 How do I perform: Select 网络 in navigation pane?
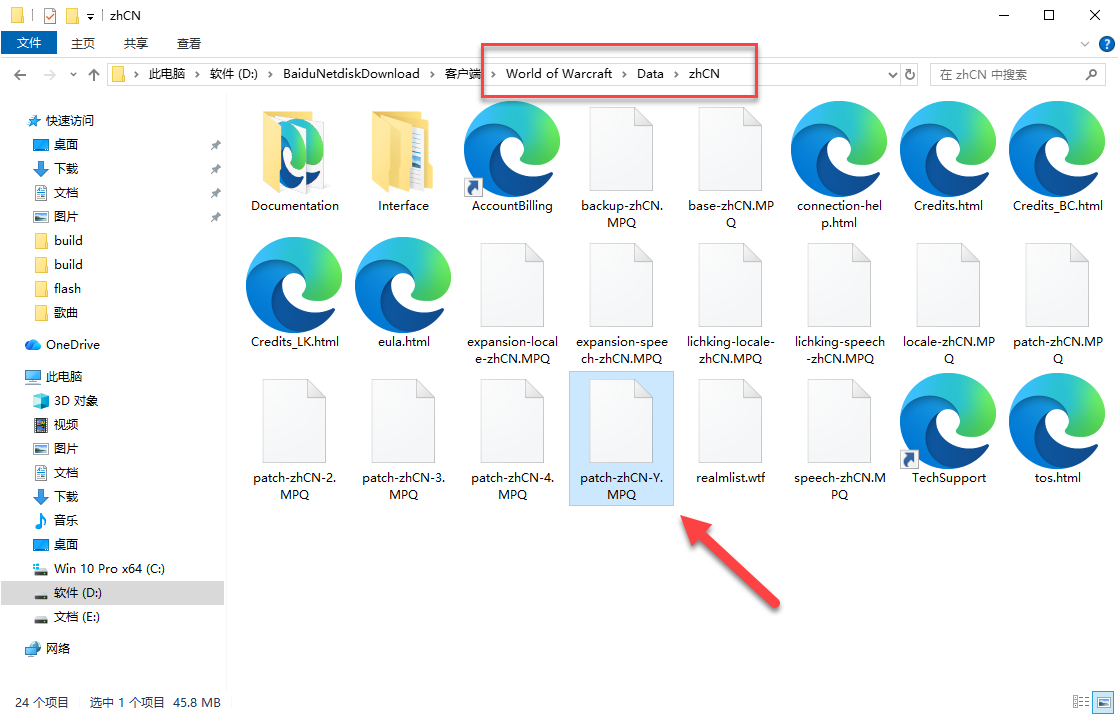[58, 649]
